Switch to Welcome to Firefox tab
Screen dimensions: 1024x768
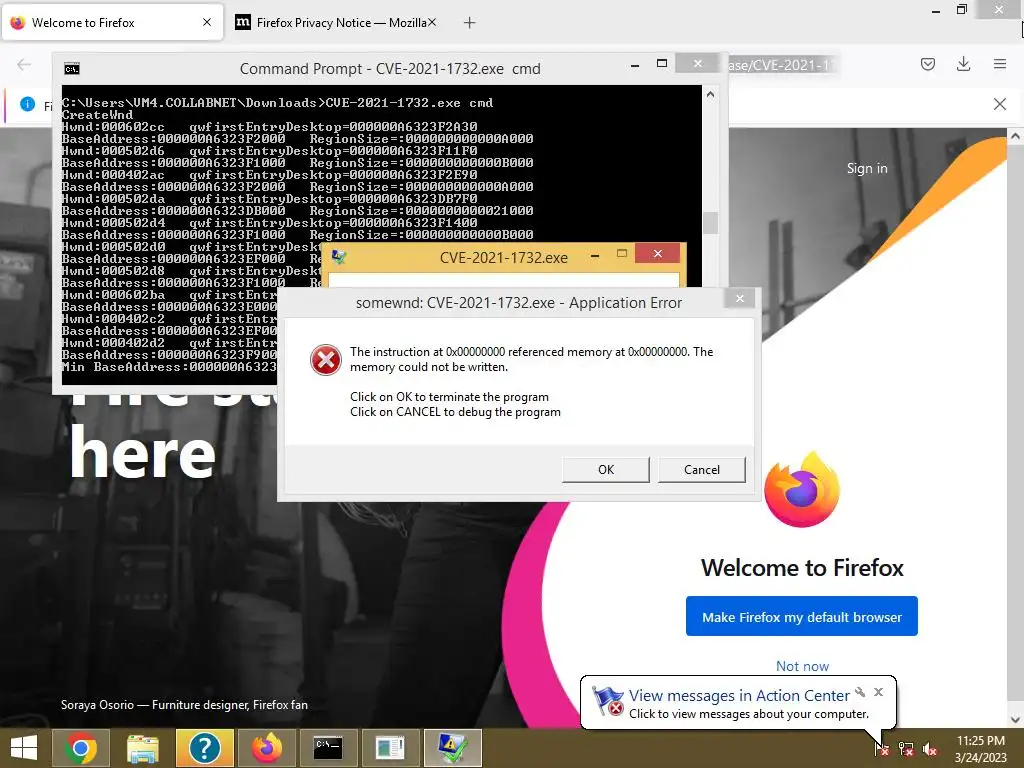(112, 23)
